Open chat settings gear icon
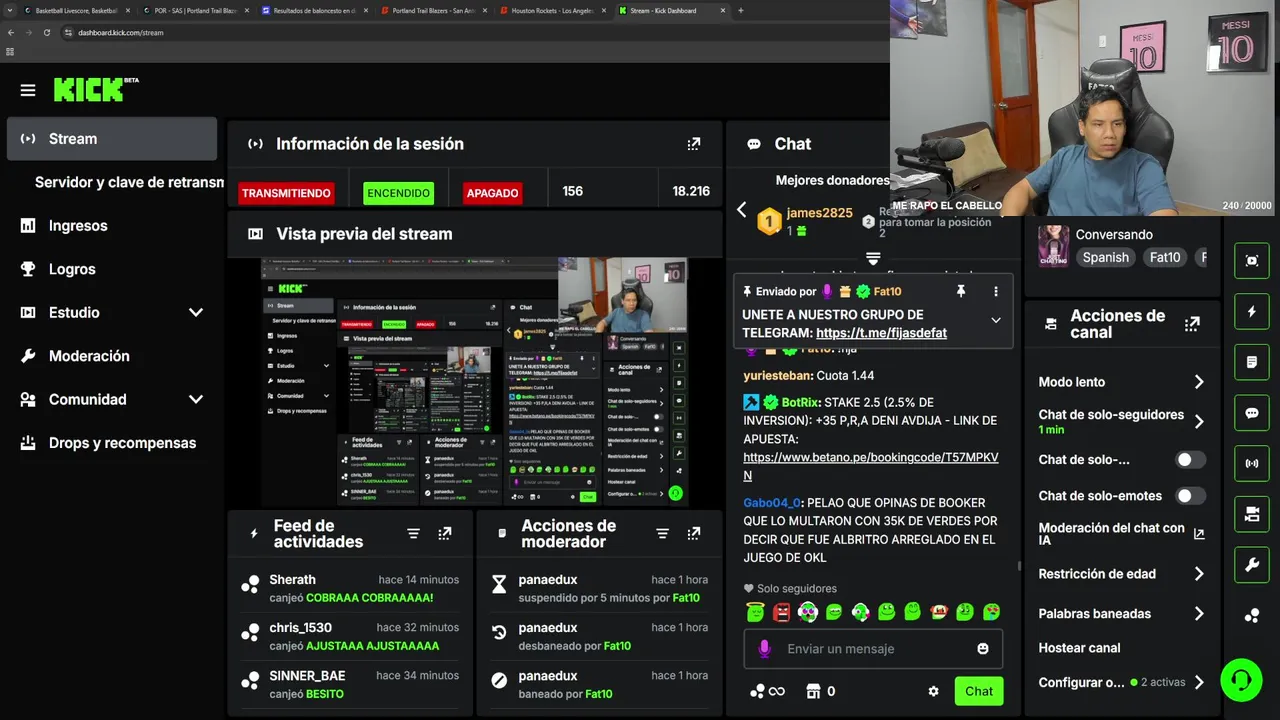Screen dimensions: 1280x720 pos(933,691)
